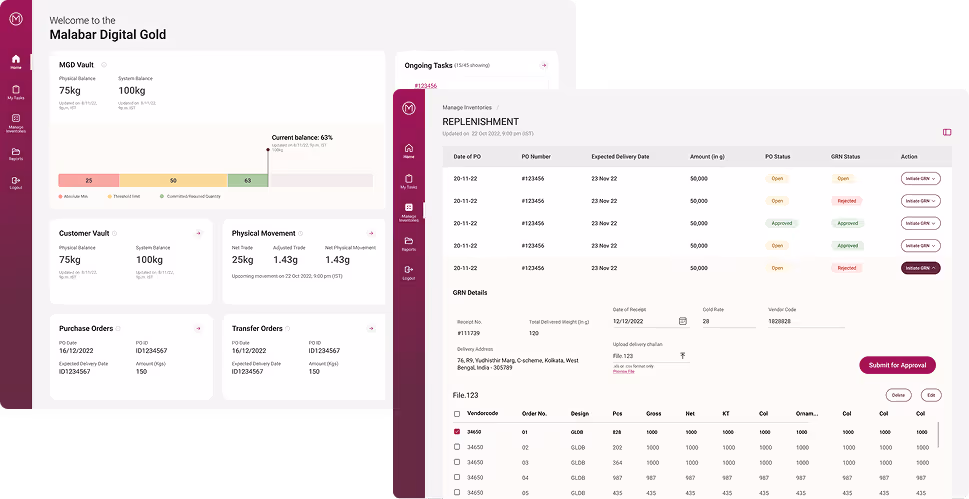This screenshot has height=499, width=969.
Task: Open Manage Inventories in dashboard window sidebar
Action: (x=15, y=124)
